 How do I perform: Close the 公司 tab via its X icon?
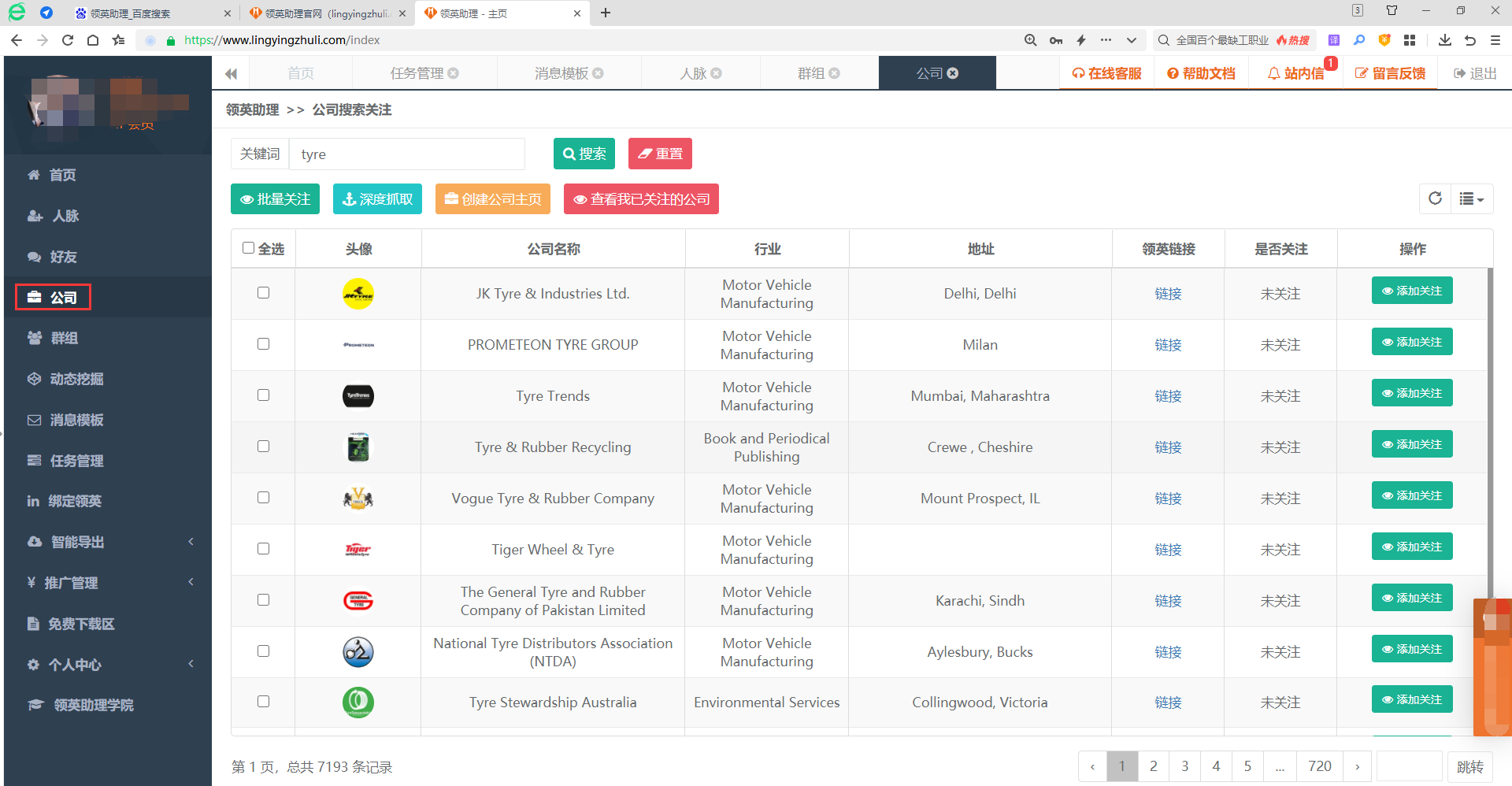[x=953, y=73]
